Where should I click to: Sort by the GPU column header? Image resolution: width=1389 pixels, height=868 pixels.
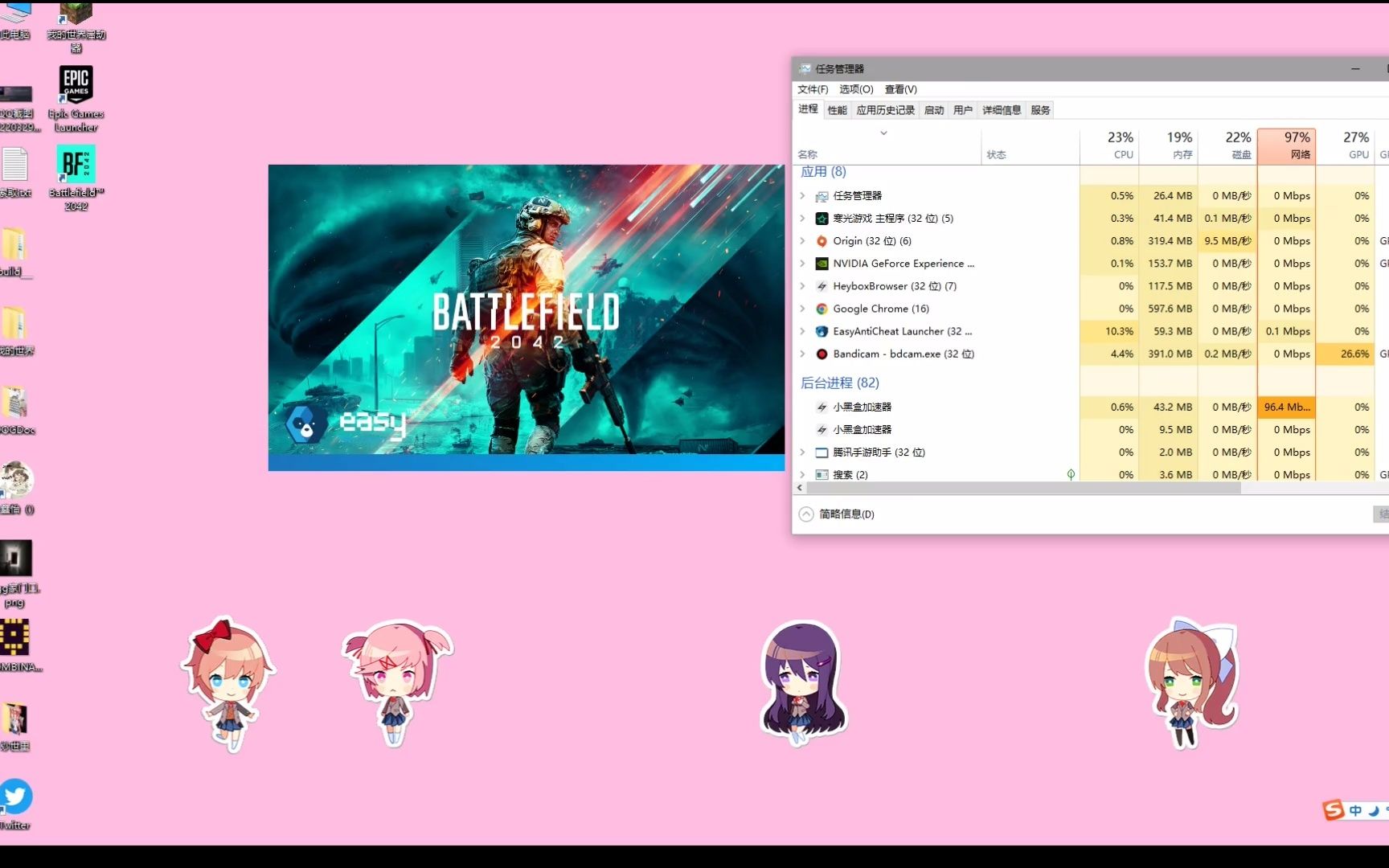1346,145
